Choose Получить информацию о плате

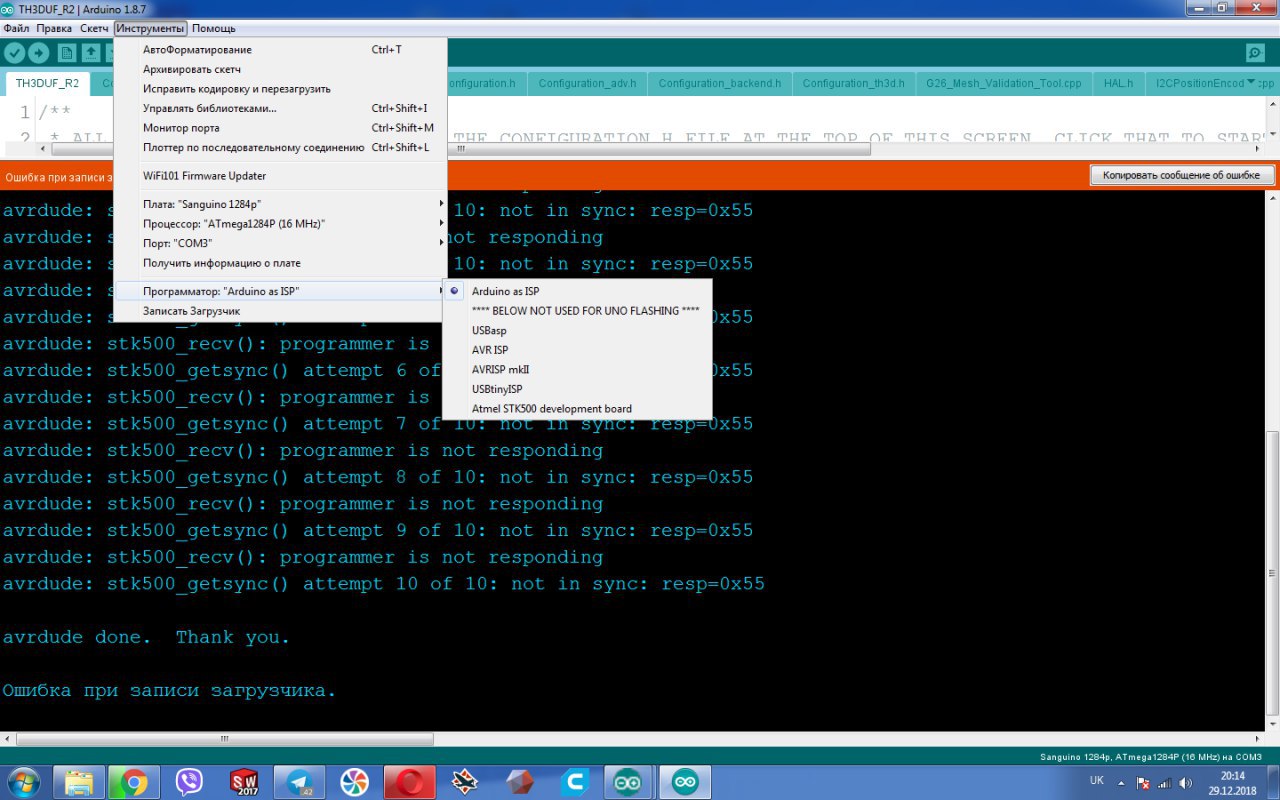[280, 263]
